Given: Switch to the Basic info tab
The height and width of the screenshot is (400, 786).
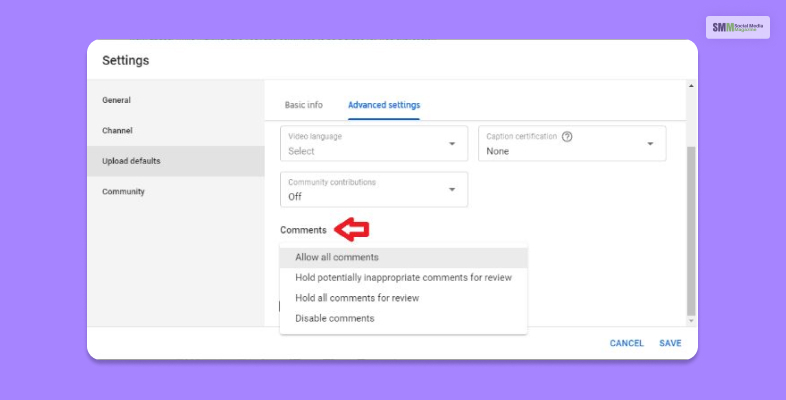Looking at the screenshot, I should click(x=304, y=105).
